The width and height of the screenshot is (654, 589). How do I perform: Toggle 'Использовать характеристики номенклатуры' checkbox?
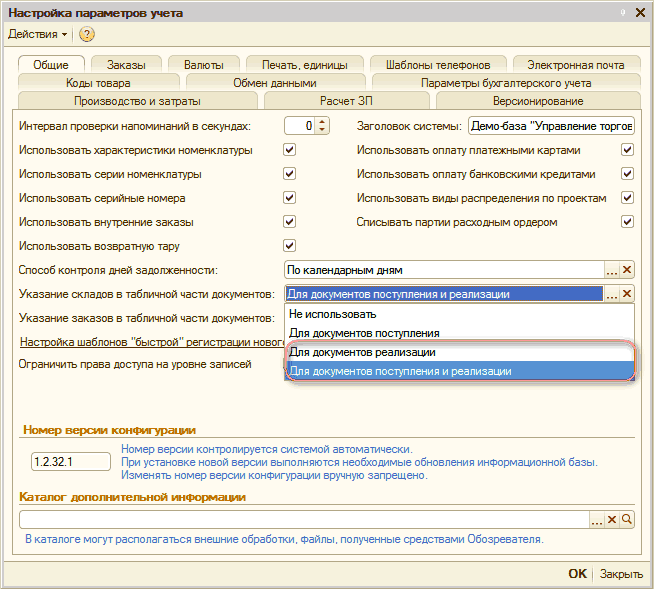[x=289, y=150]
